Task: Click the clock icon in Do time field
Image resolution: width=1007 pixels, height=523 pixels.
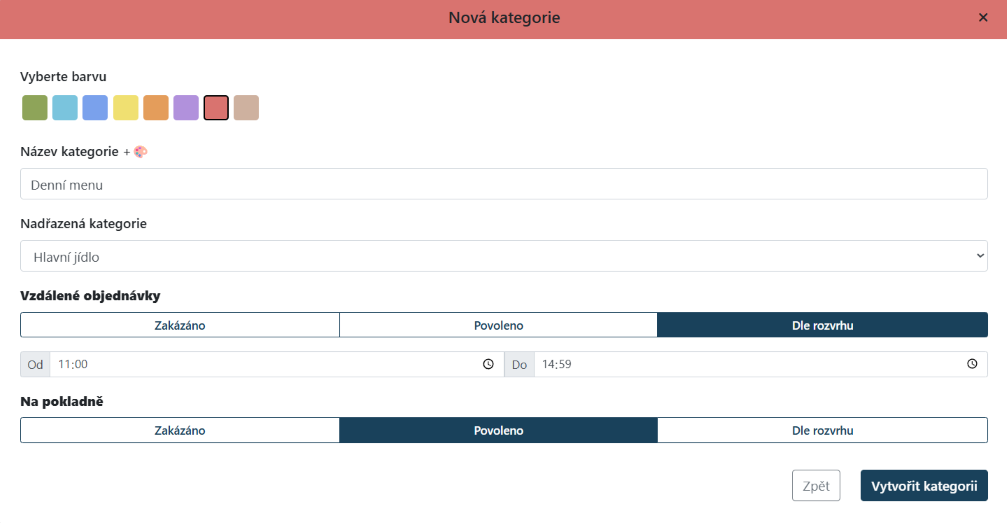Action: pyautogui.click(x=972, y=364)
